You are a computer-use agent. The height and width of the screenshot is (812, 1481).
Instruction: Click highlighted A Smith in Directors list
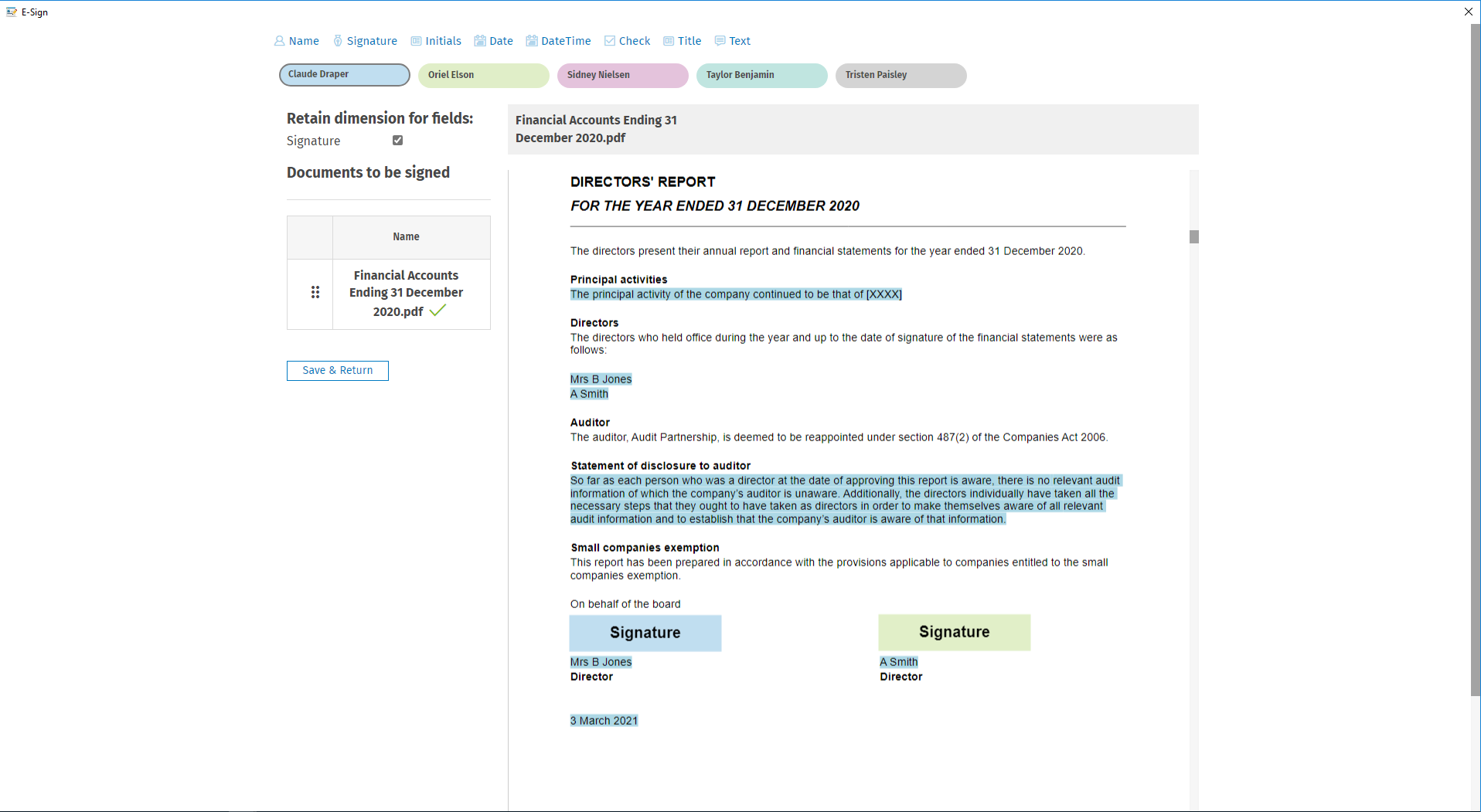coord(589,394)
